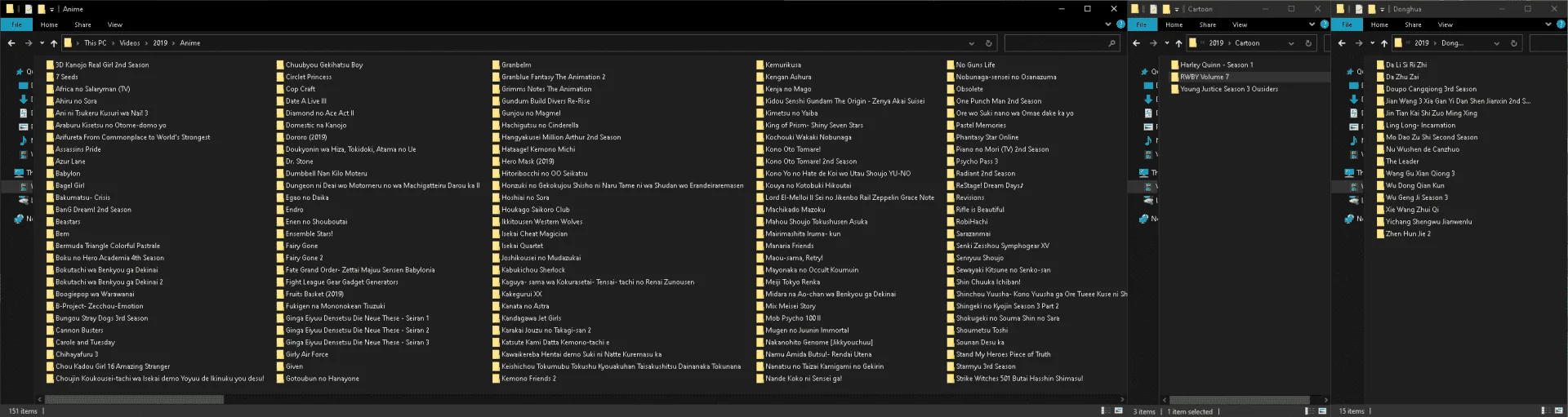Open Share tab in Anime window

[x=82, y=24]
